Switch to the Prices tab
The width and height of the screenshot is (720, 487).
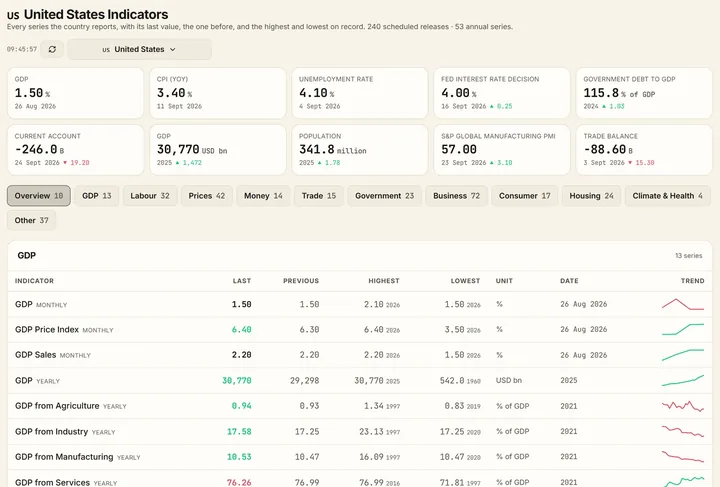point(207,196)
